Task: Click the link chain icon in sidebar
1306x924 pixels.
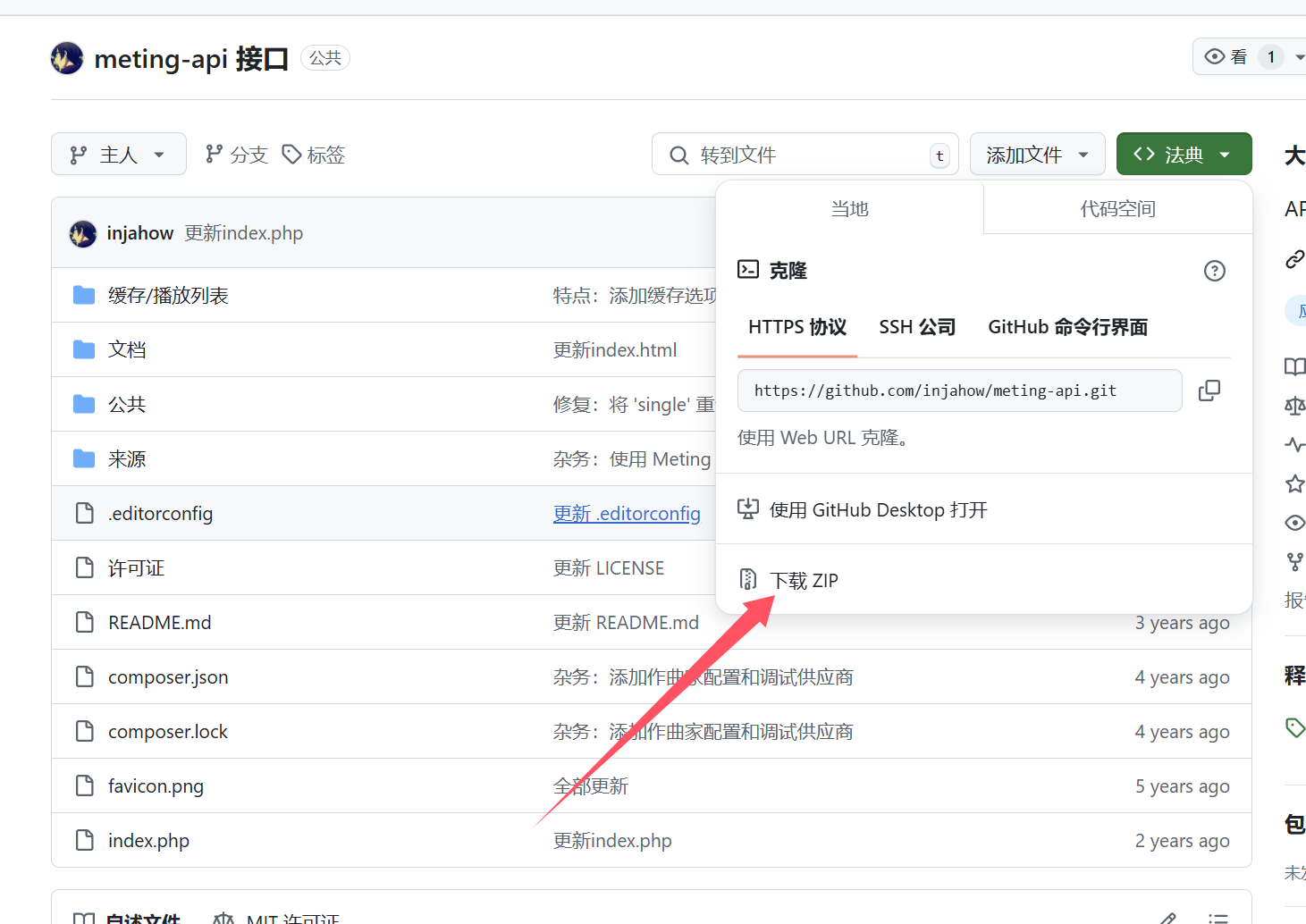Action: [1294, 259]
